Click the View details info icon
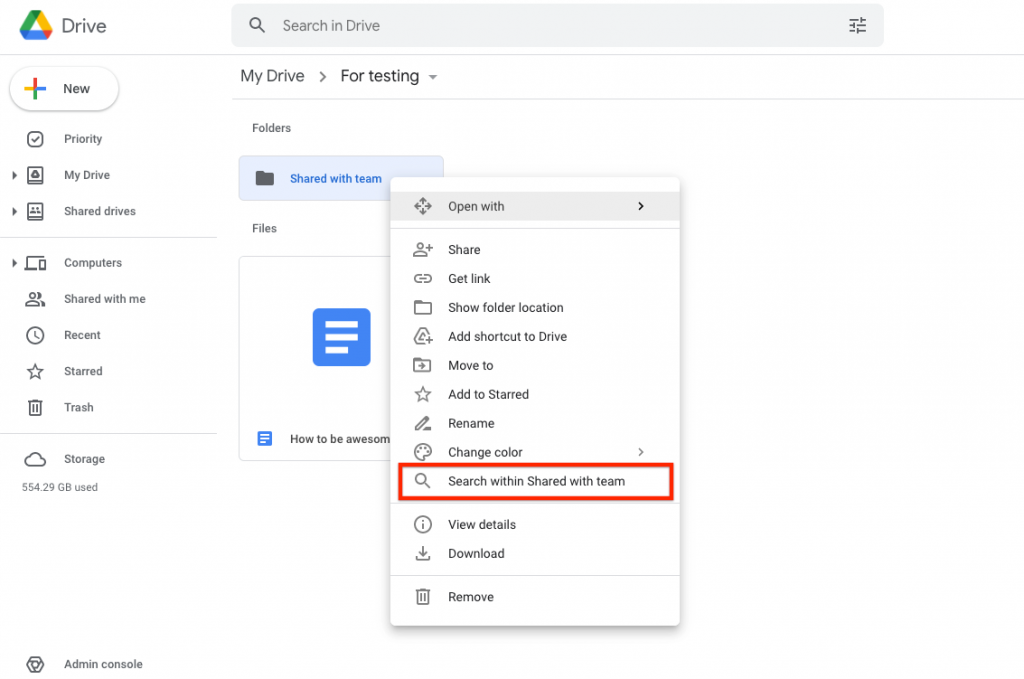Viewport: 1024px width, 679px height. [423, 524]
